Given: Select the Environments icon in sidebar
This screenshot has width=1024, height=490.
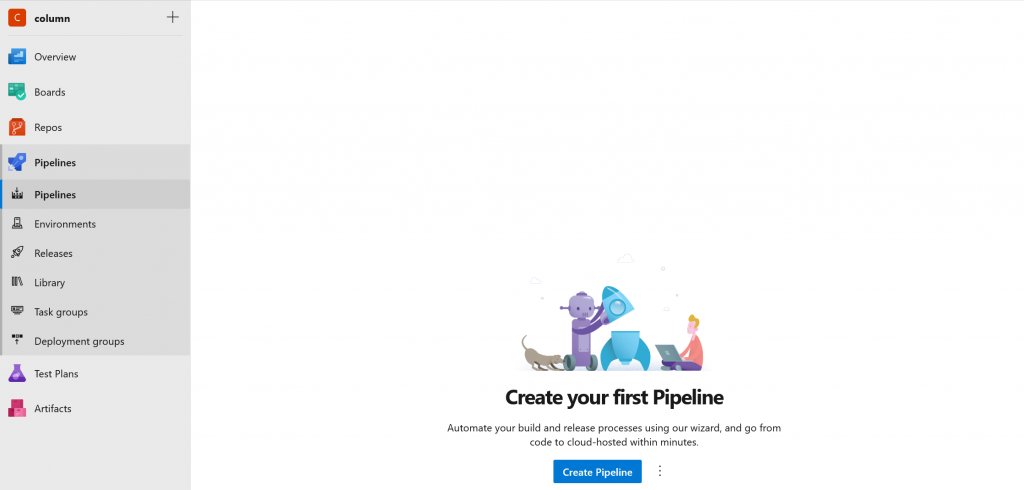Looking at the screenshot, I should pos(18,223).
